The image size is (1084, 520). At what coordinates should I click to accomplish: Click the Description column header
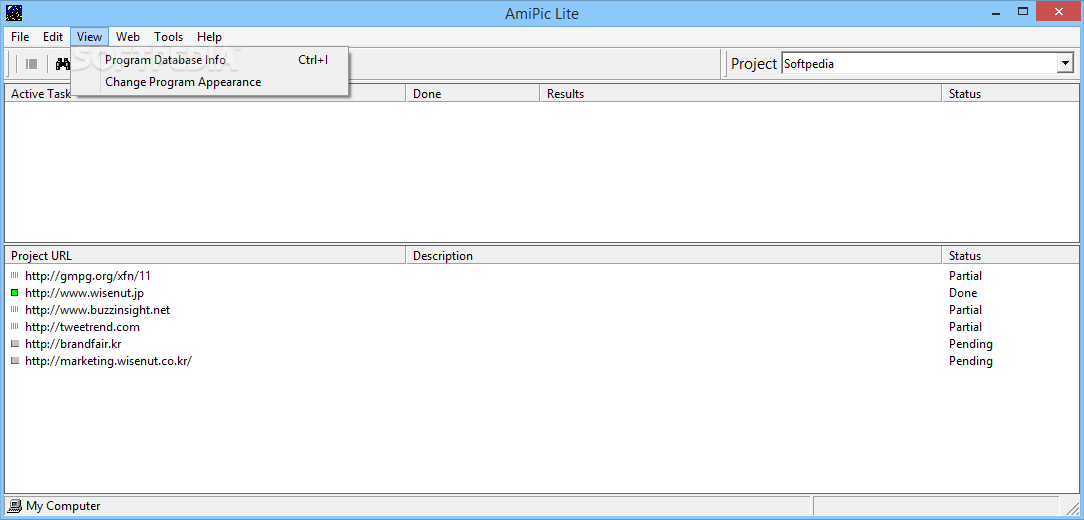pos(674,256)
